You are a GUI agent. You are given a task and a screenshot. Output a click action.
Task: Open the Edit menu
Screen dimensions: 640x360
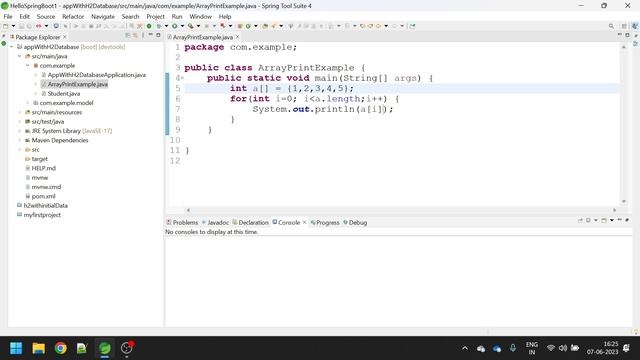pyautogui.click(x=24, y=17)
